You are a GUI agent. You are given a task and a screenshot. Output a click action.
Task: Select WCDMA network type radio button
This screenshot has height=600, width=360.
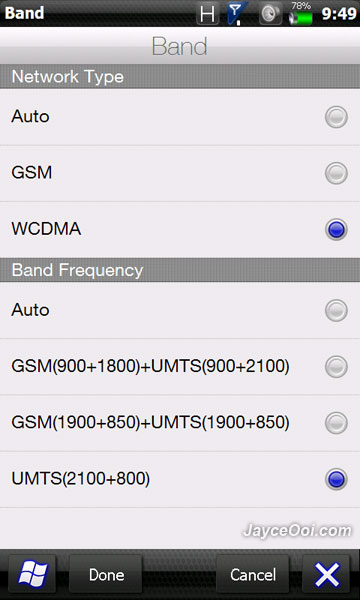[x=336, y=230]
